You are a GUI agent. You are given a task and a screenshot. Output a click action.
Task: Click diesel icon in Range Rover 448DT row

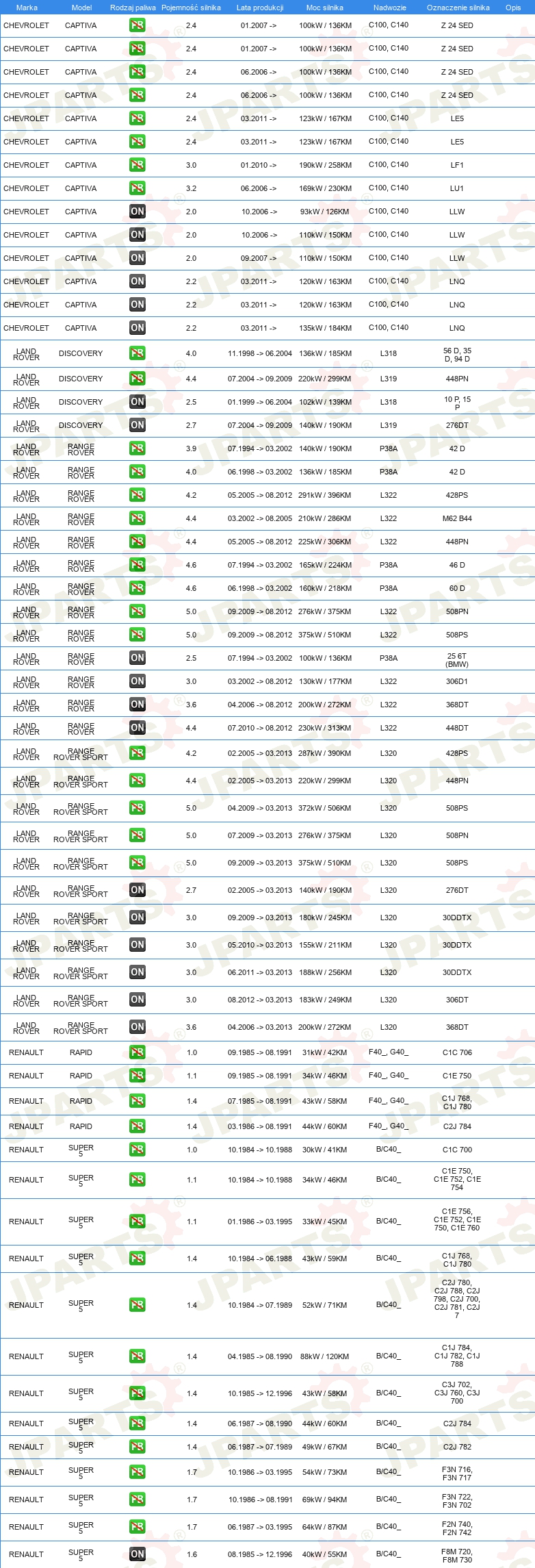tap(137, 728)
